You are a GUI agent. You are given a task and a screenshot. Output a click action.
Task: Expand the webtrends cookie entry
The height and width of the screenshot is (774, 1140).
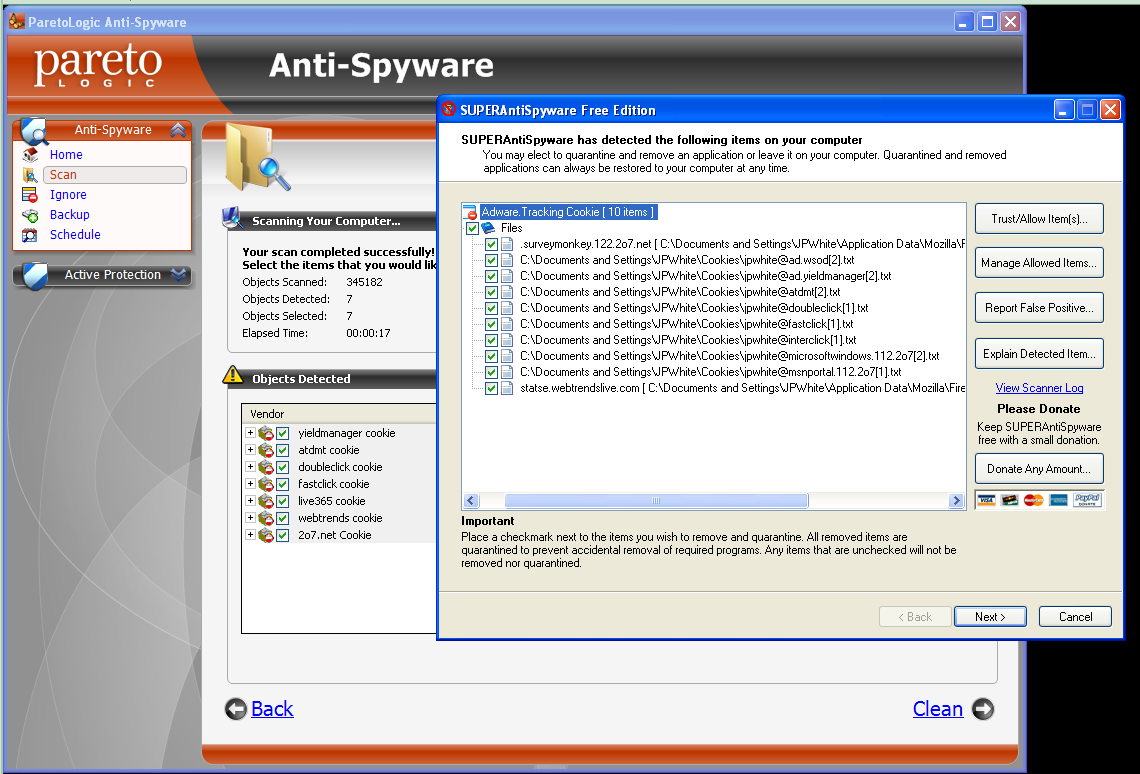tap(250, 518)
